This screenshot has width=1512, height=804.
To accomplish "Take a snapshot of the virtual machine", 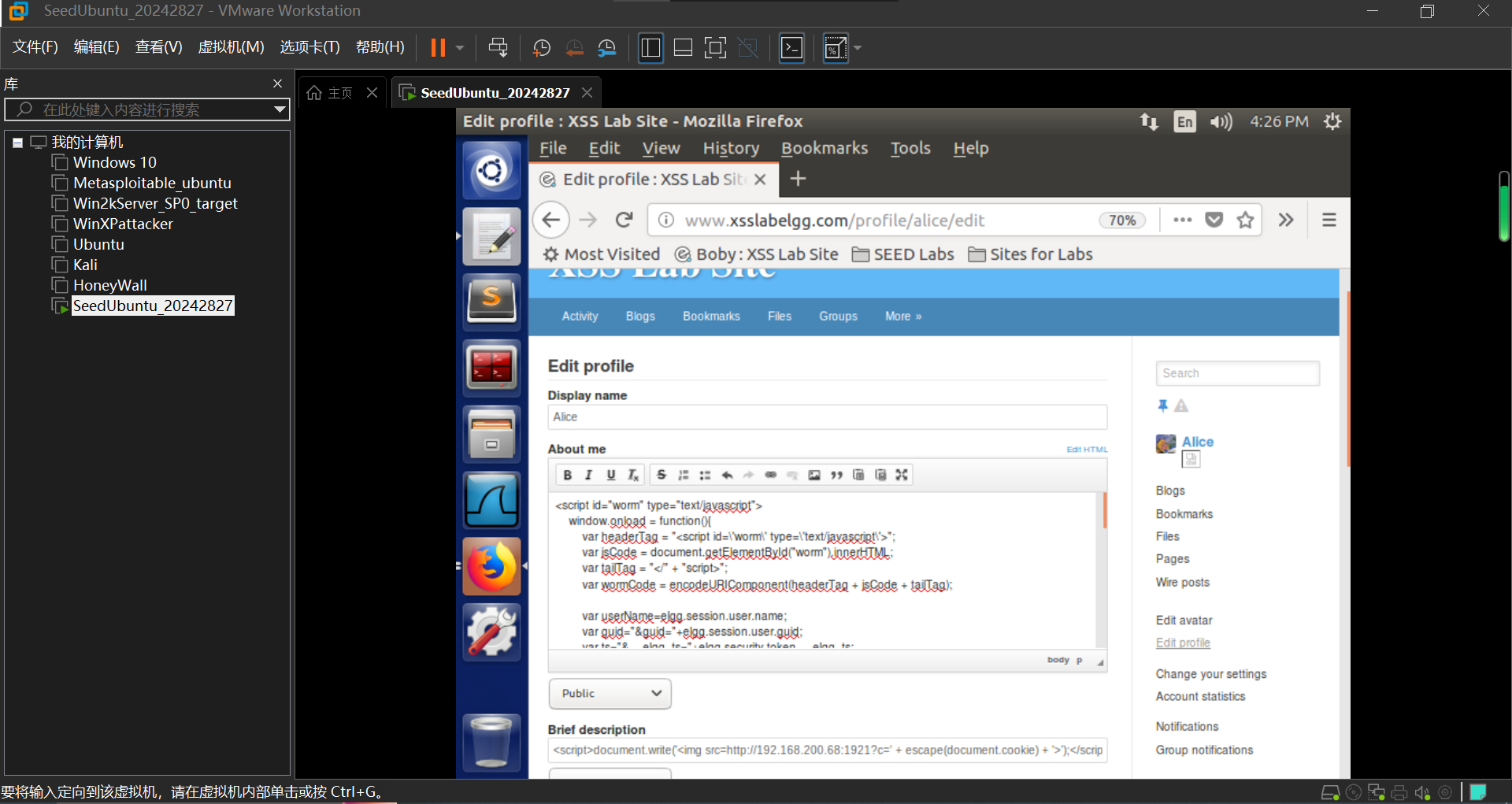I will click(542, 48).
